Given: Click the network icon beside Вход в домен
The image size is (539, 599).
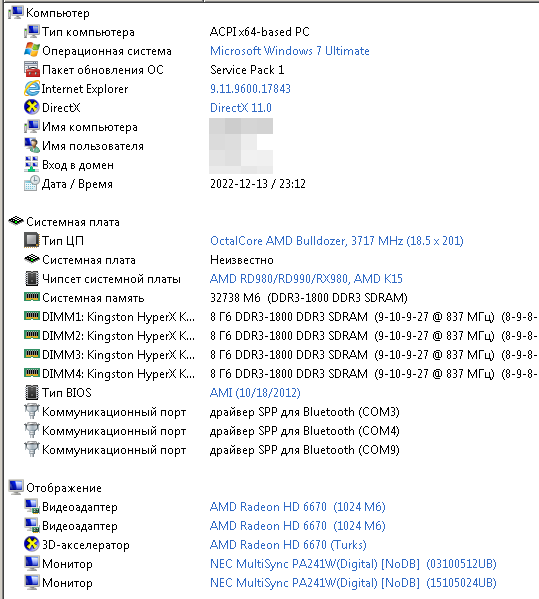Looking at the screenshot, I should click(x=32, y=165).
